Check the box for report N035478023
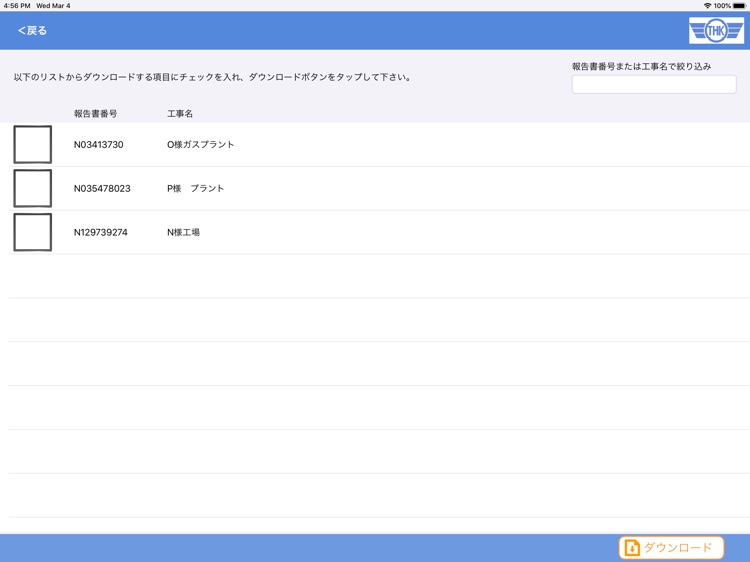Image resolution: width=750 pixels, height=562 pixels. 33,188
